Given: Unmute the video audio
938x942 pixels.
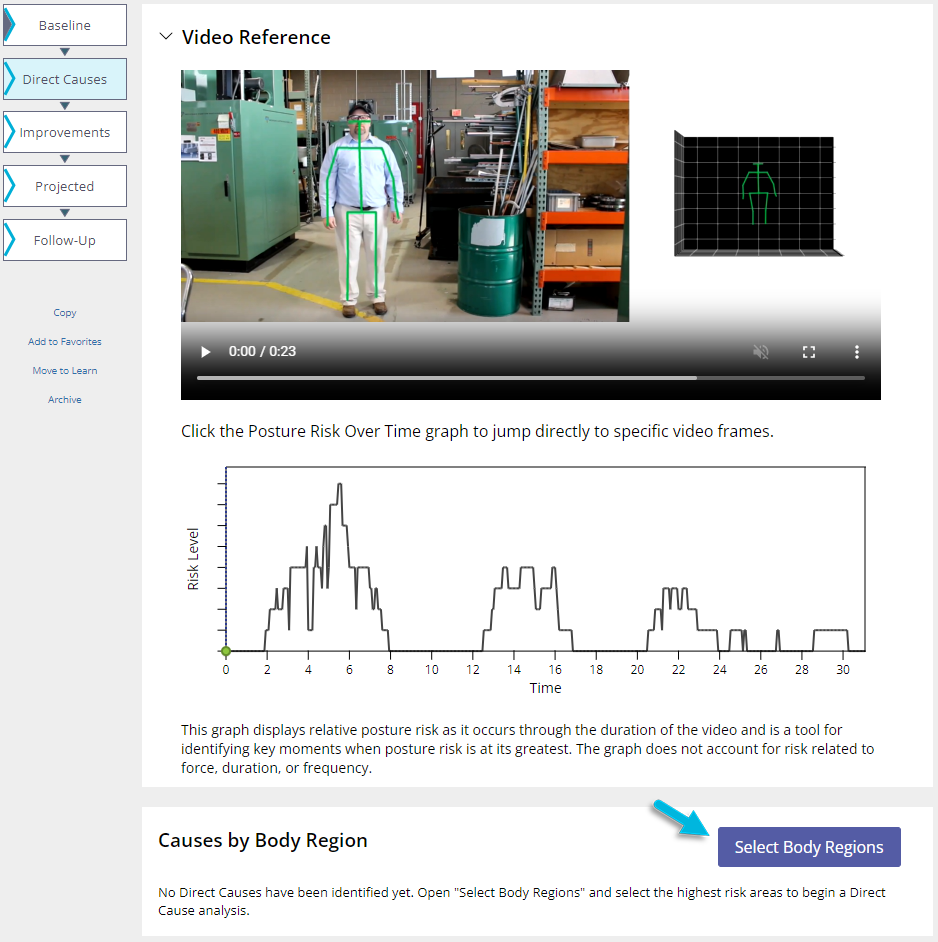Looking at the screenshot, I should 761,351.
